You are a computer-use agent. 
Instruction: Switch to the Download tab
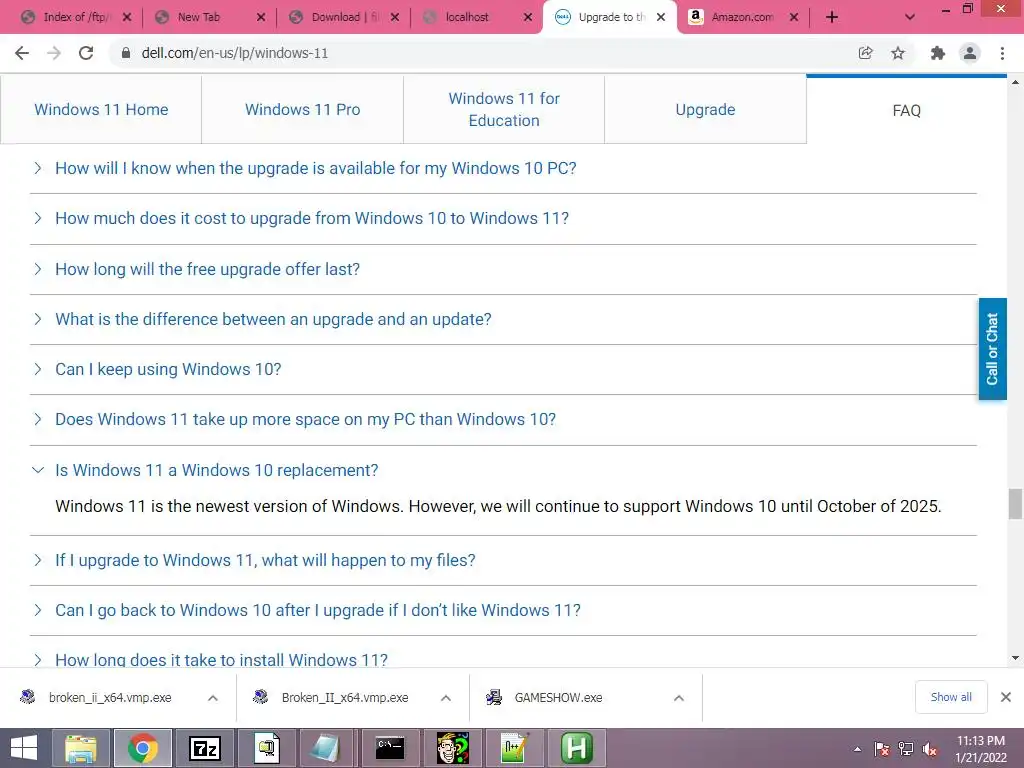click(344, 17)
